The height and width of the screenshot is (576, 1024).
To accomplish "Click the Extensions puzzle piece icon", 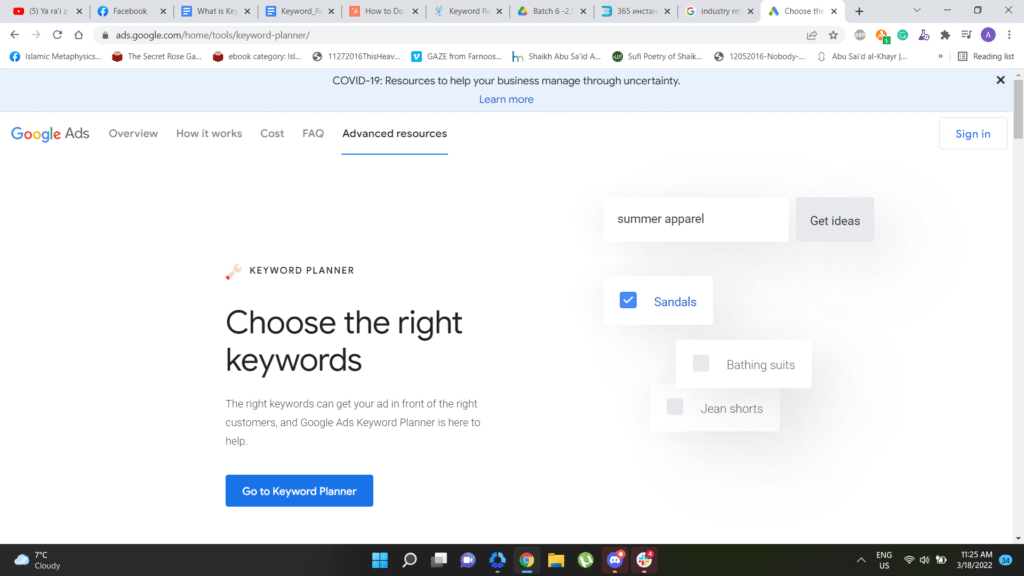I will pos(945,34).
